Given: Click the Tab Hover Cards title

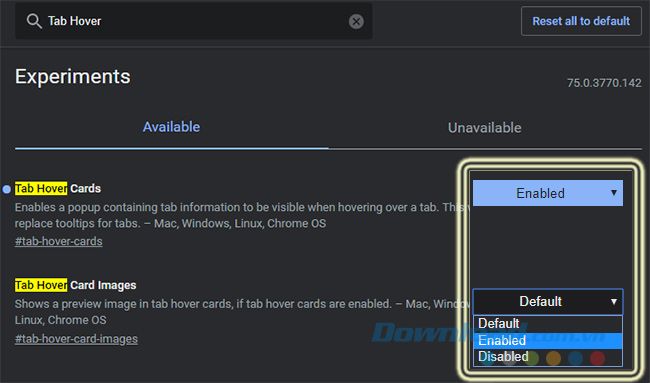Looking at the screenshot, I should [x=58, y=189].
